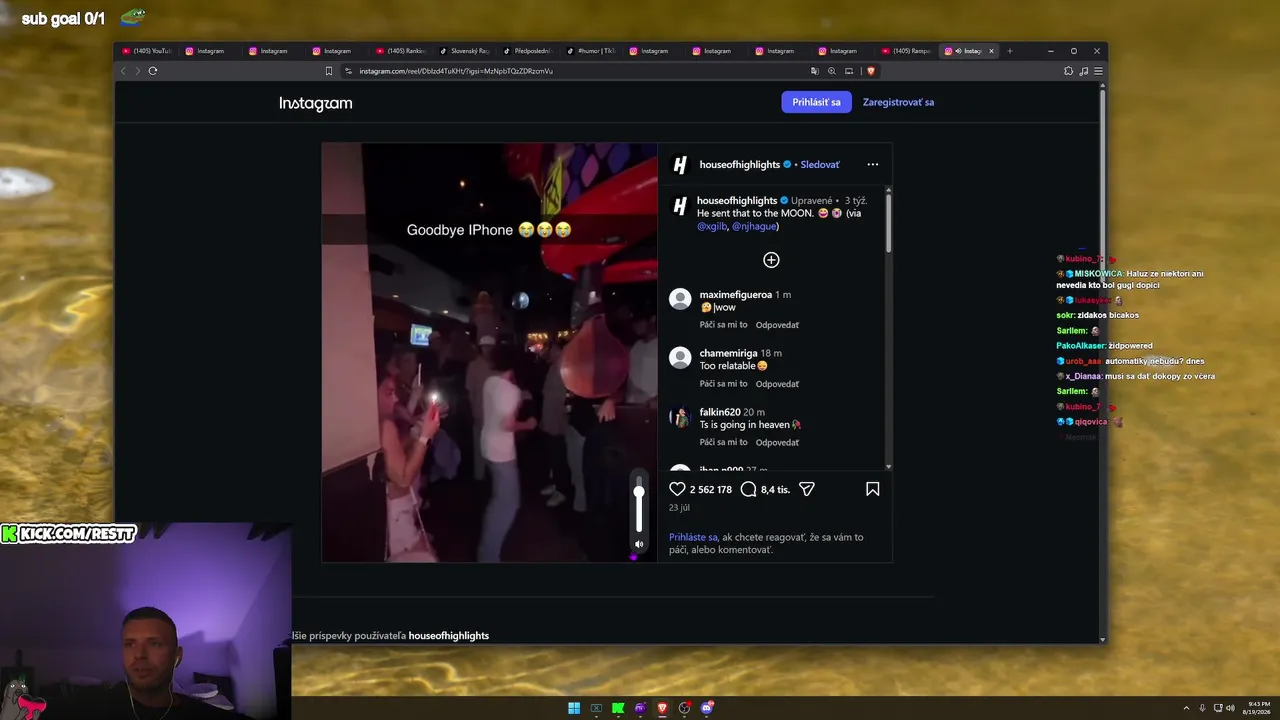Open the Windows Start menu
Viewport: 1280px width, 720px height.
(x=574, y=708)
